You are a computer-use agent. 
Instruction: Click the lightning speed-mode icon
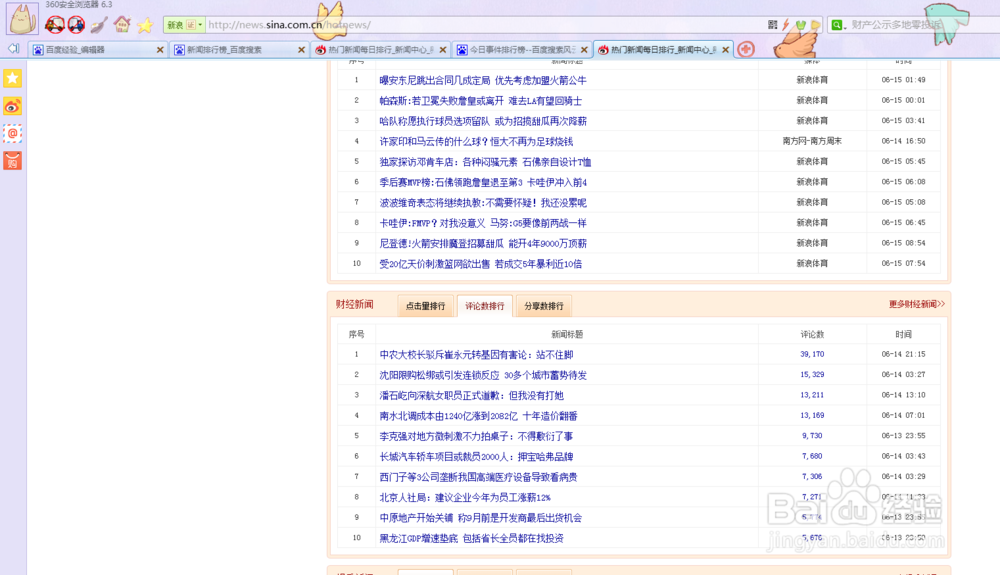tap(786, 25)
